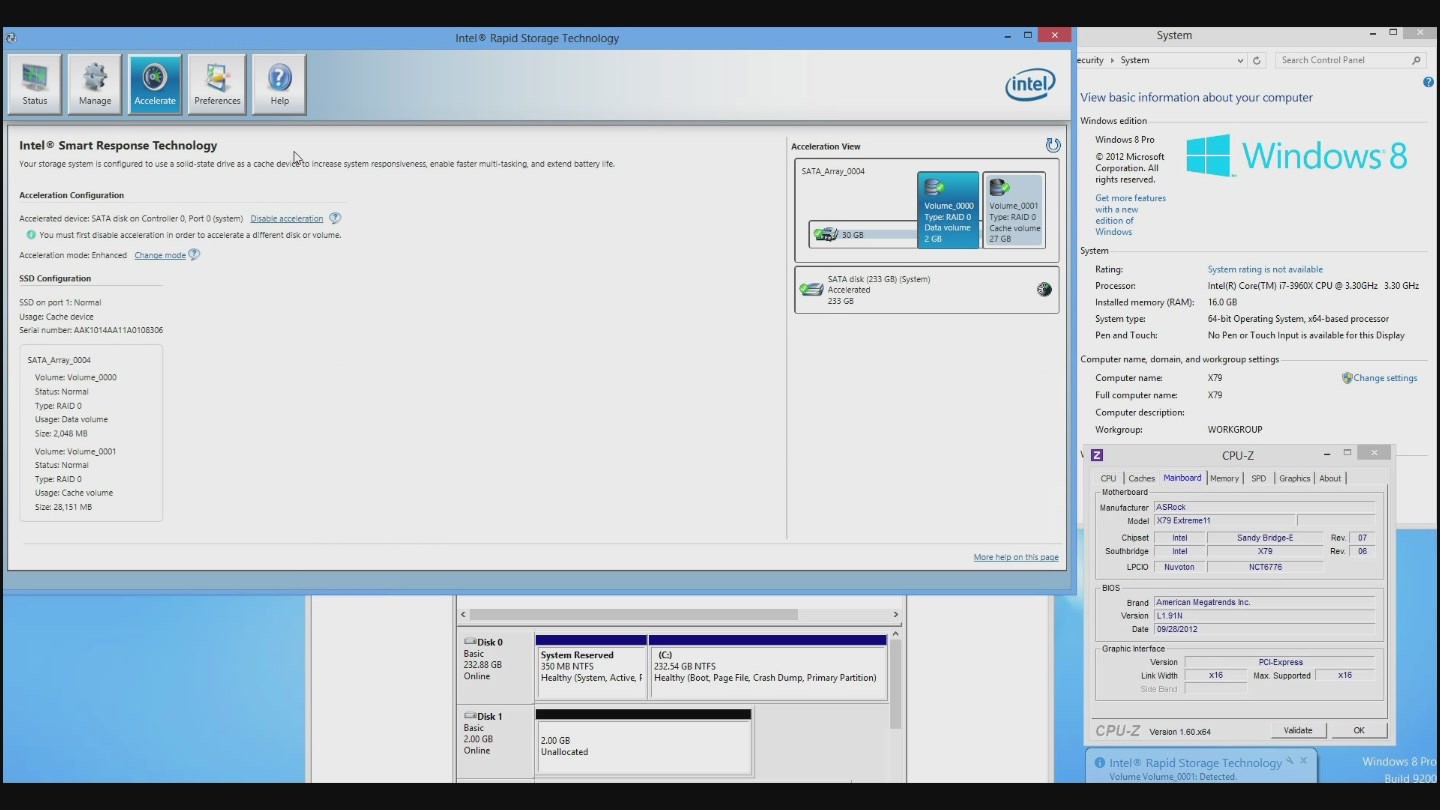Click the ASRock manufacturer field in CPU-Z
The width and height of the screenshot is (1440, 810).
pyautogui.click(x=1267, y=507)
